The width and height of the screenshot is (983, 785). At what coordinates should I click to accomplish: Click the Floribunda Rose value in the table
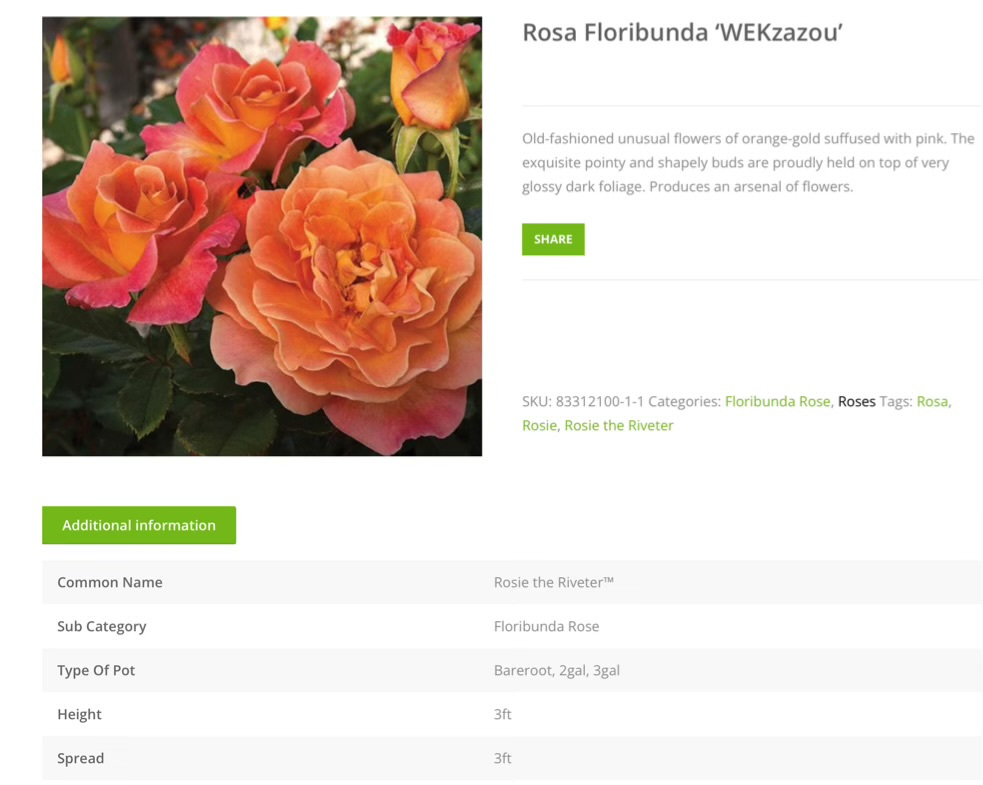point(546,626)
